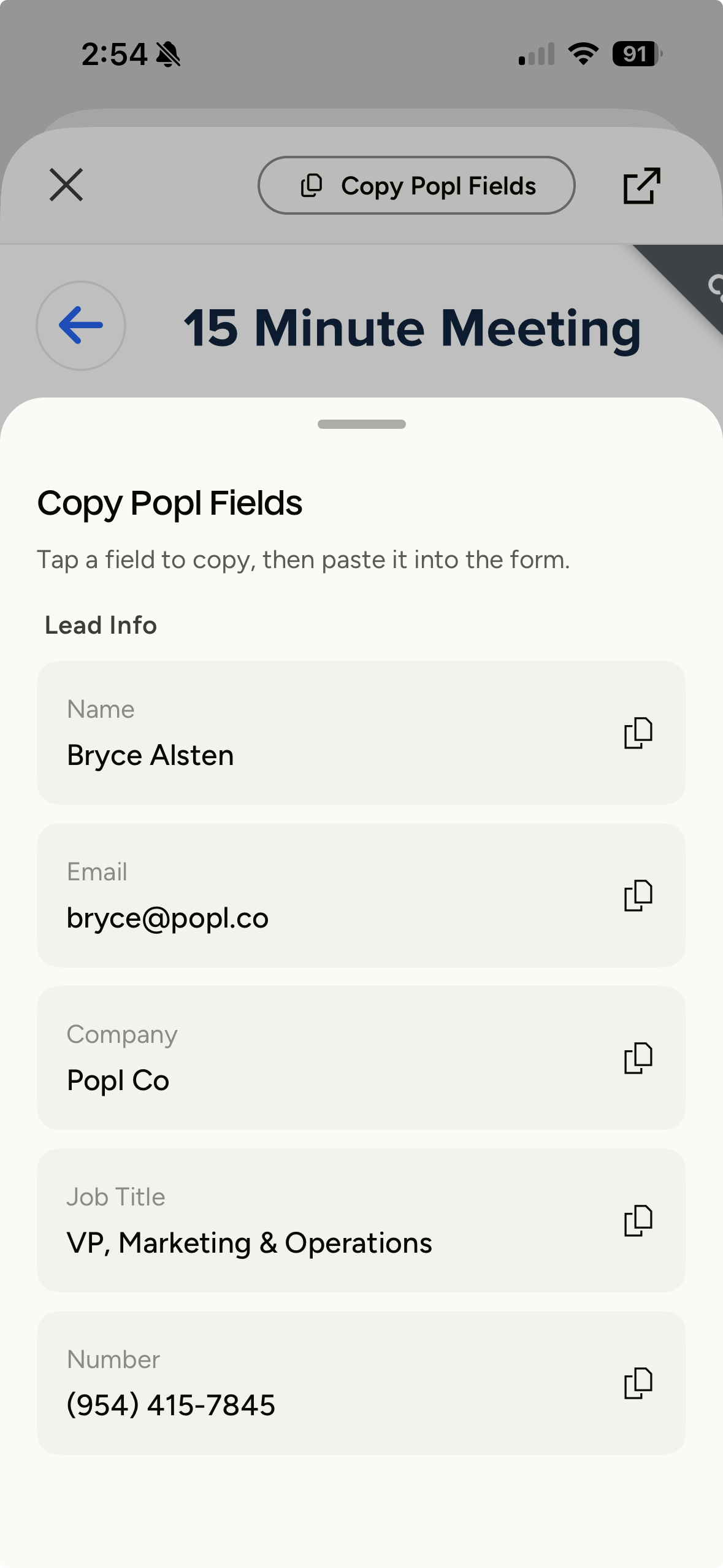This screenshot has width=723, height=1568.
Task: Tap the battery level indicator
Action: click(x=637, y=54)
